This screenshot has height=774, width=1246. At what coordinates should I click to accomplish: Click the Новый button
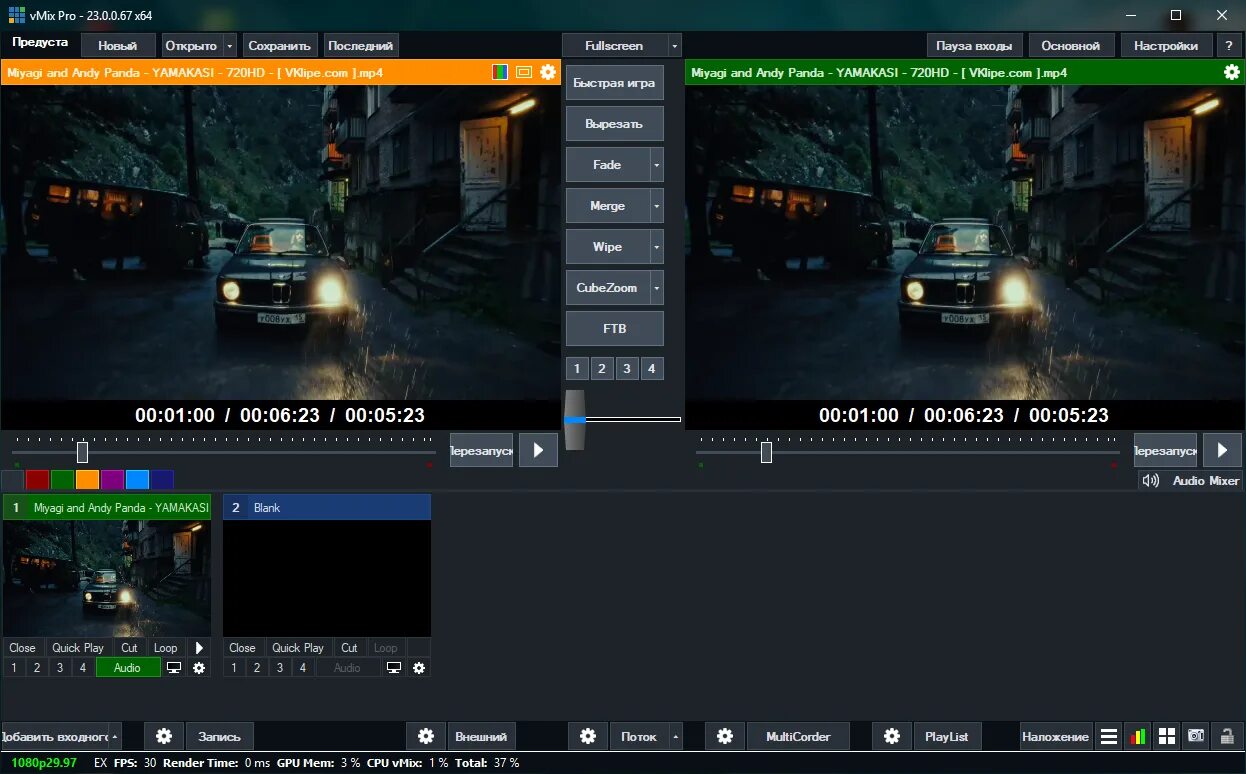(x=118, y=45)
